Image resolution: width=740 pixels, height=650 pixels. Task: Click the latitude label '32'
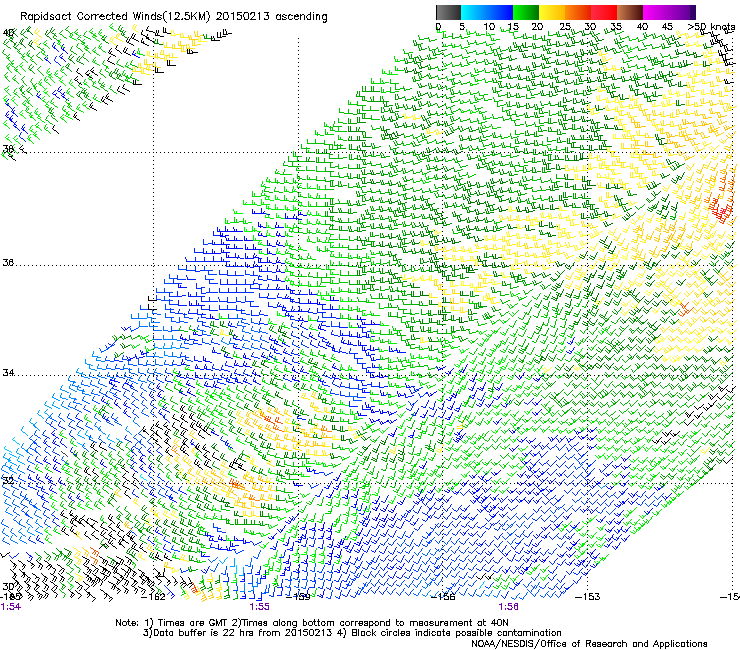pyautogui.click(x=8, y=481)
